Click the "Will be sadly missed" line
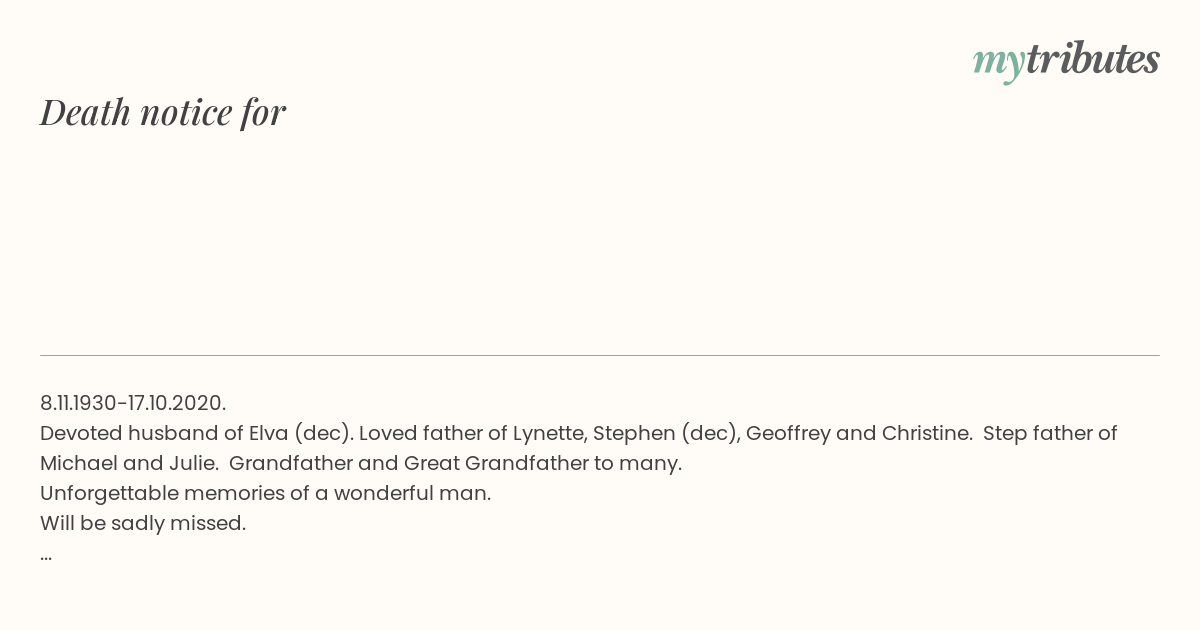This screenshot has width=1200, height=630. 143,523
